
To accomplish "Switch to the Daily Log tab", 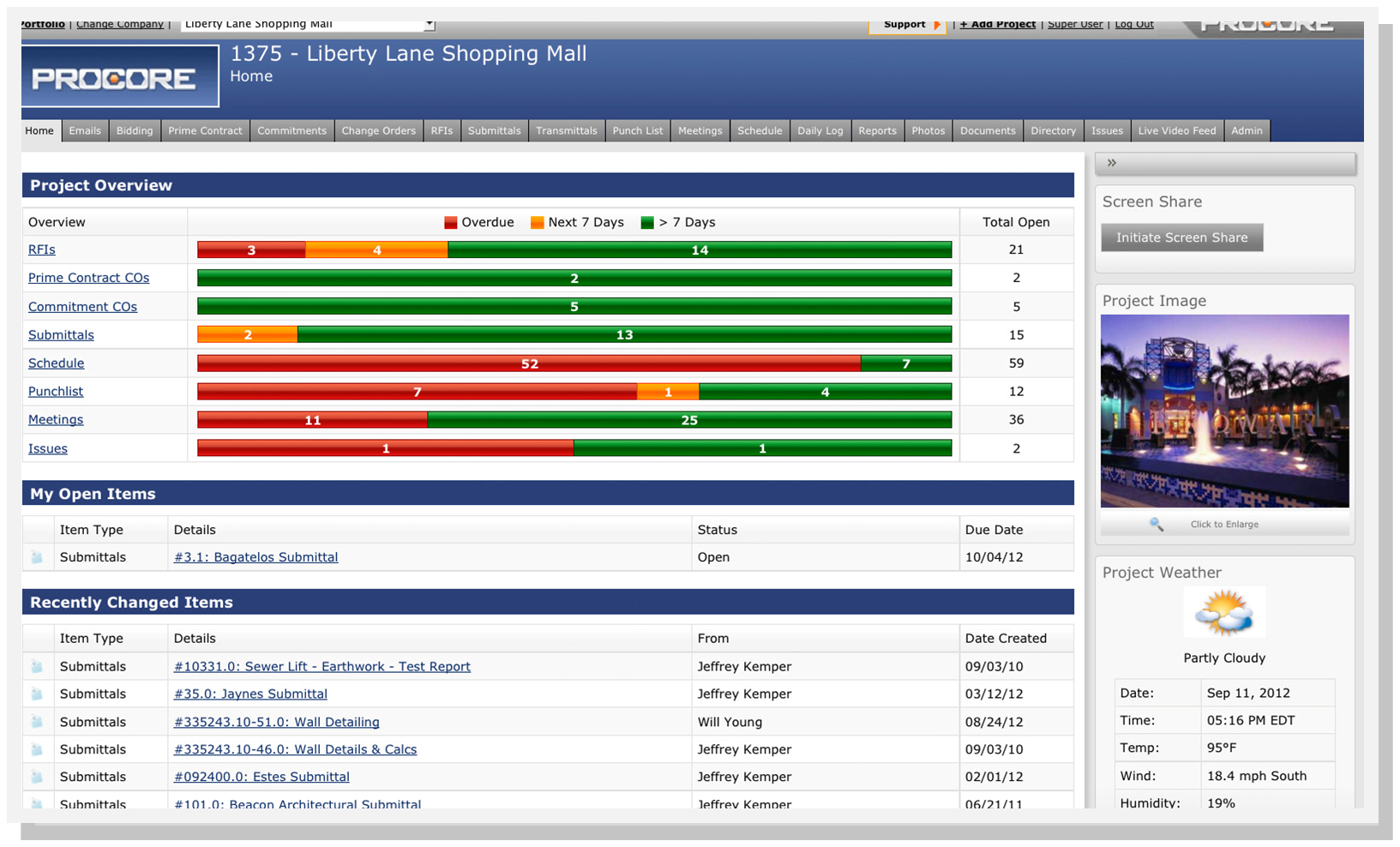I will tap(820, 130).
